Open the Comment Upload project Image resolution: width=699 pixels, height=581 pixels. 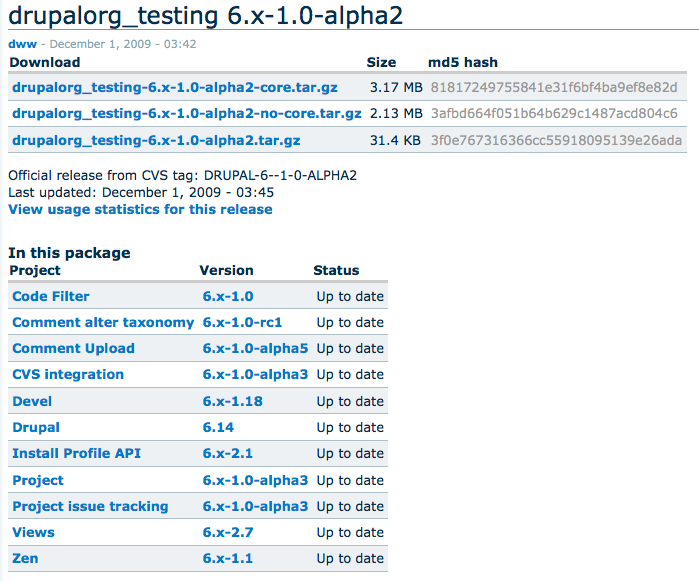[73, 348]
